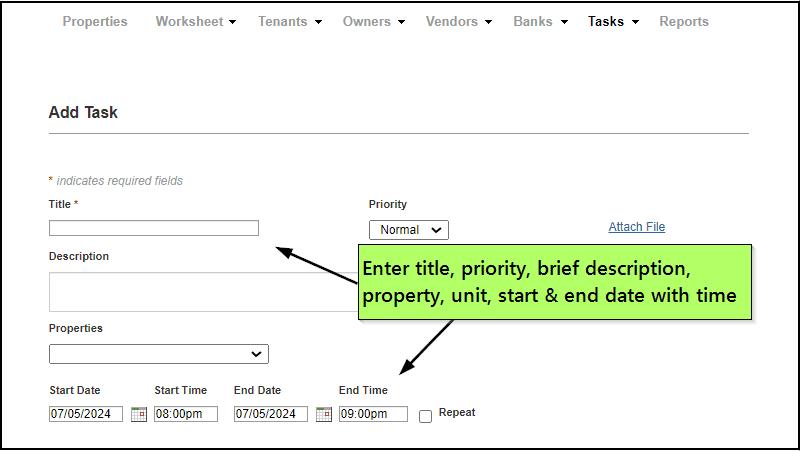The image size is (800, 451).
Task: Select the Start Time field showing 08:00pm
Action: point(185,414)
